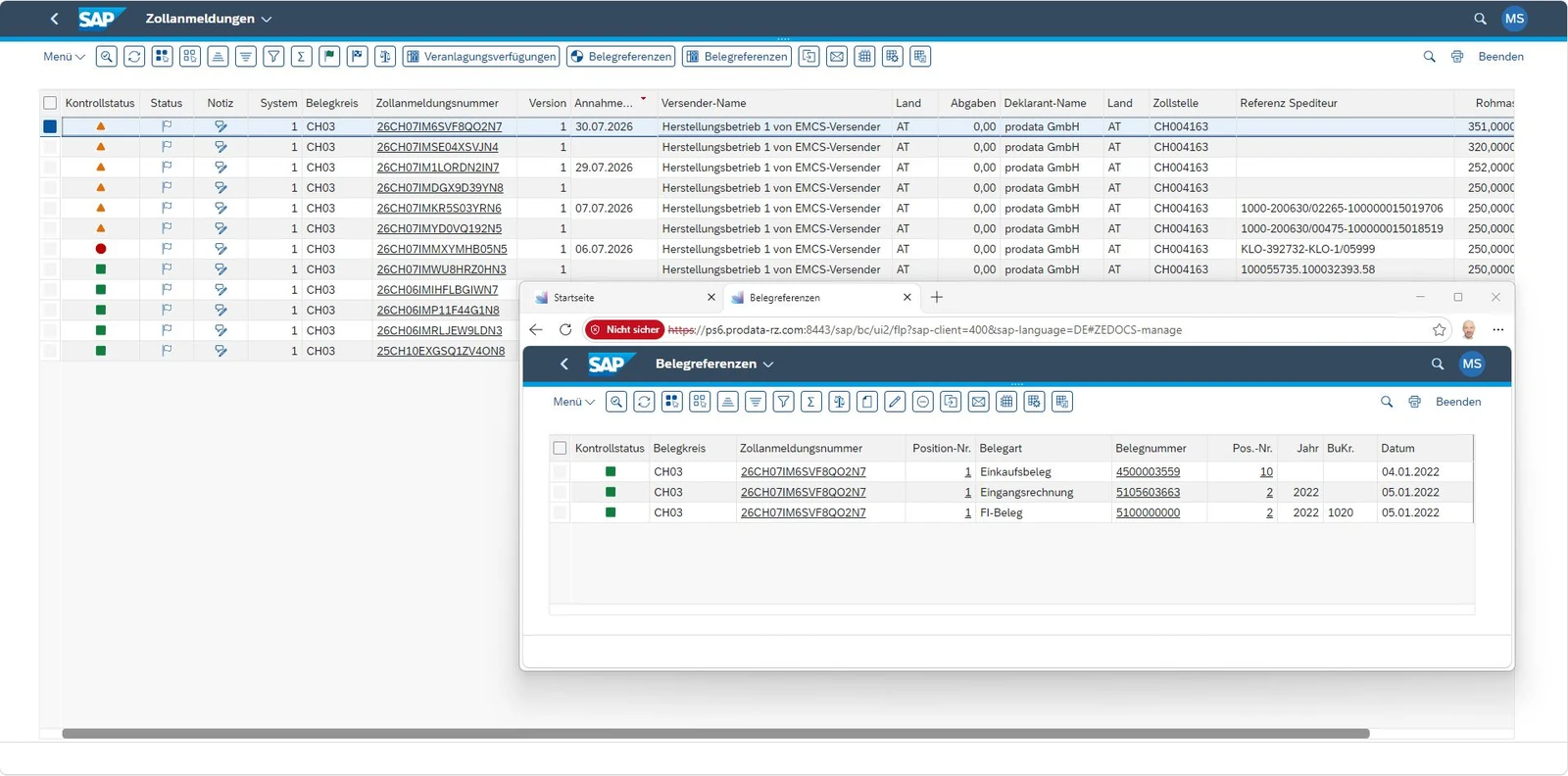The image size is (1568, 776).
Task: Click the sum (sigma) icon in Zollanmeldungen toolbar
Action: point(302,57)
